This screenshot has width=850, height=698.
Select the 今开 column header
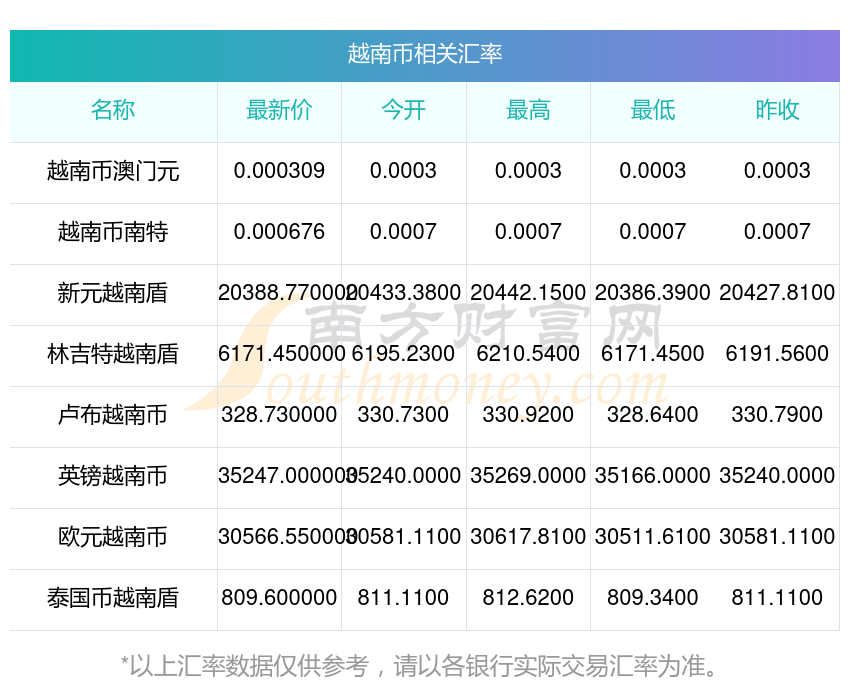pos(403,110)
